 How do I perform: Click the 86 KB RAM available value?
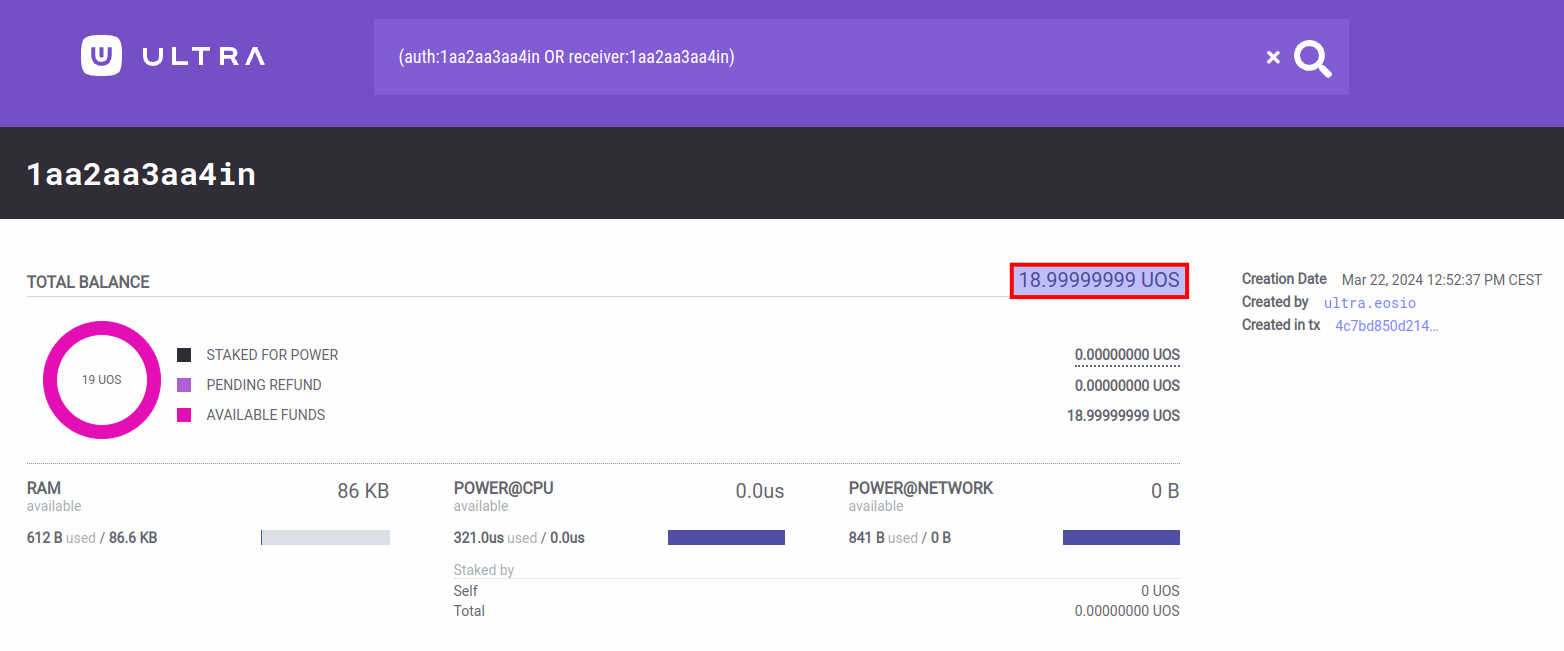tap(363, 491)
